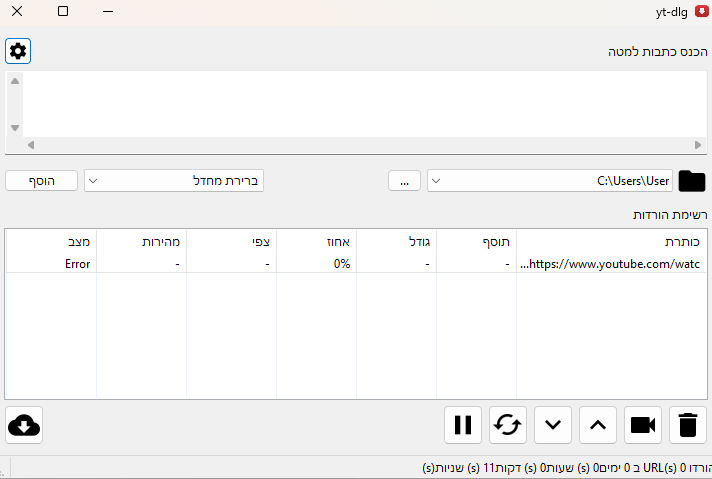The height and width of the screenshot is (479, 712).
Task: Click the תוסף column header
Action: pyautogui.click(x=476, y=242)
